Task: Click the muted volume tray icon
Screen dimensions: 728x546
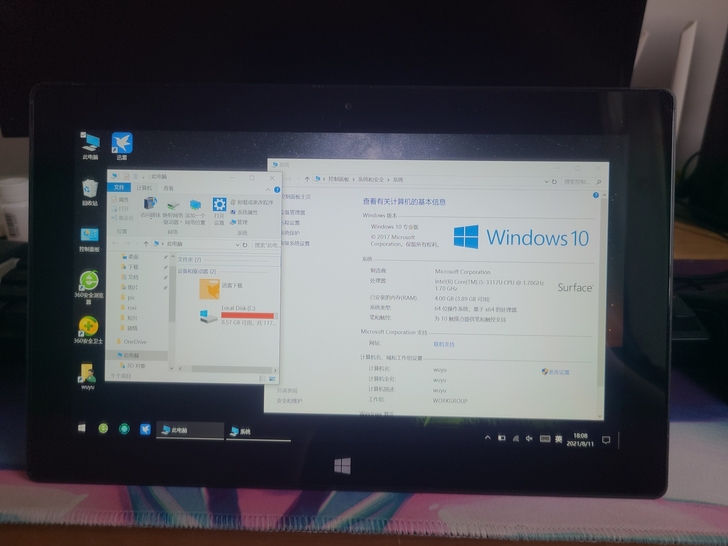Action: pos(529,438)
